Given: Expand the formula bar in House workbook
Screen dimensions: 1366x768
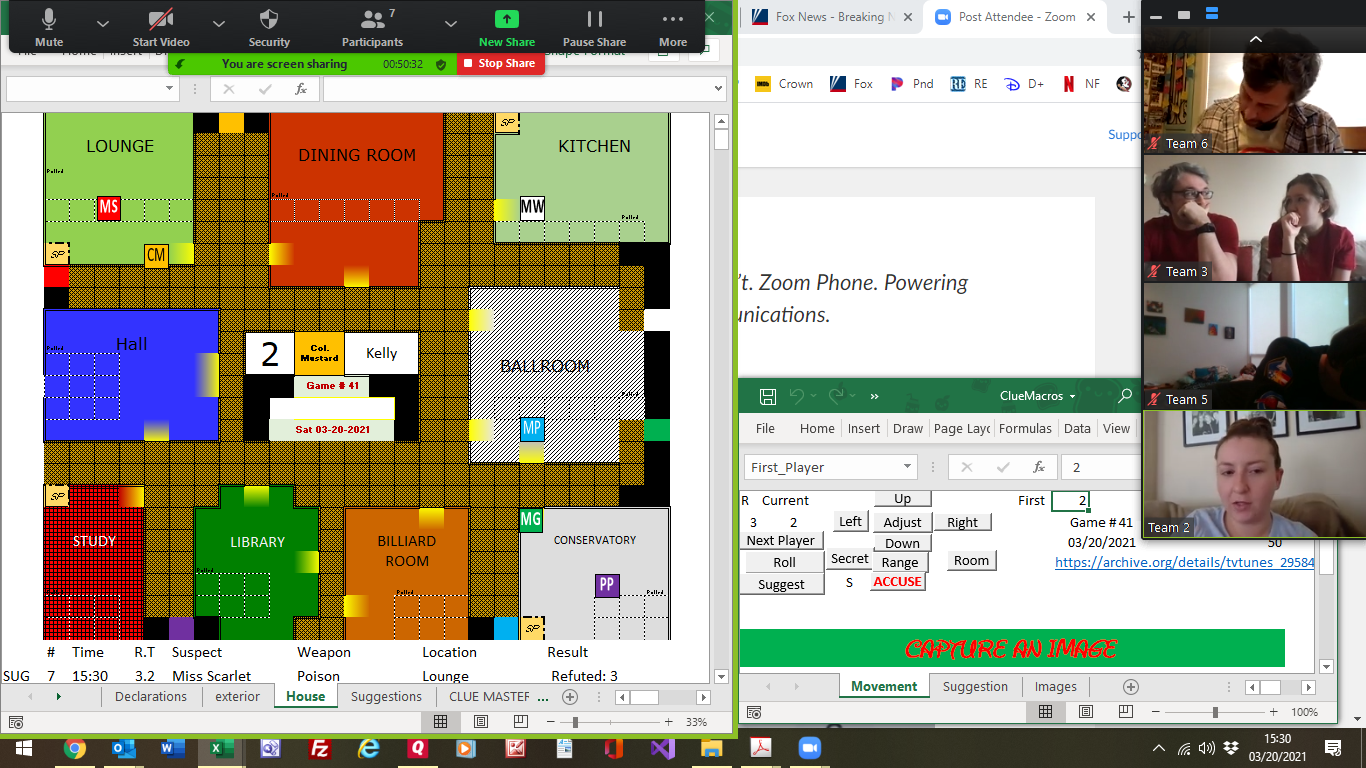Looking at the screenshot, I should (x=718, y=89).
